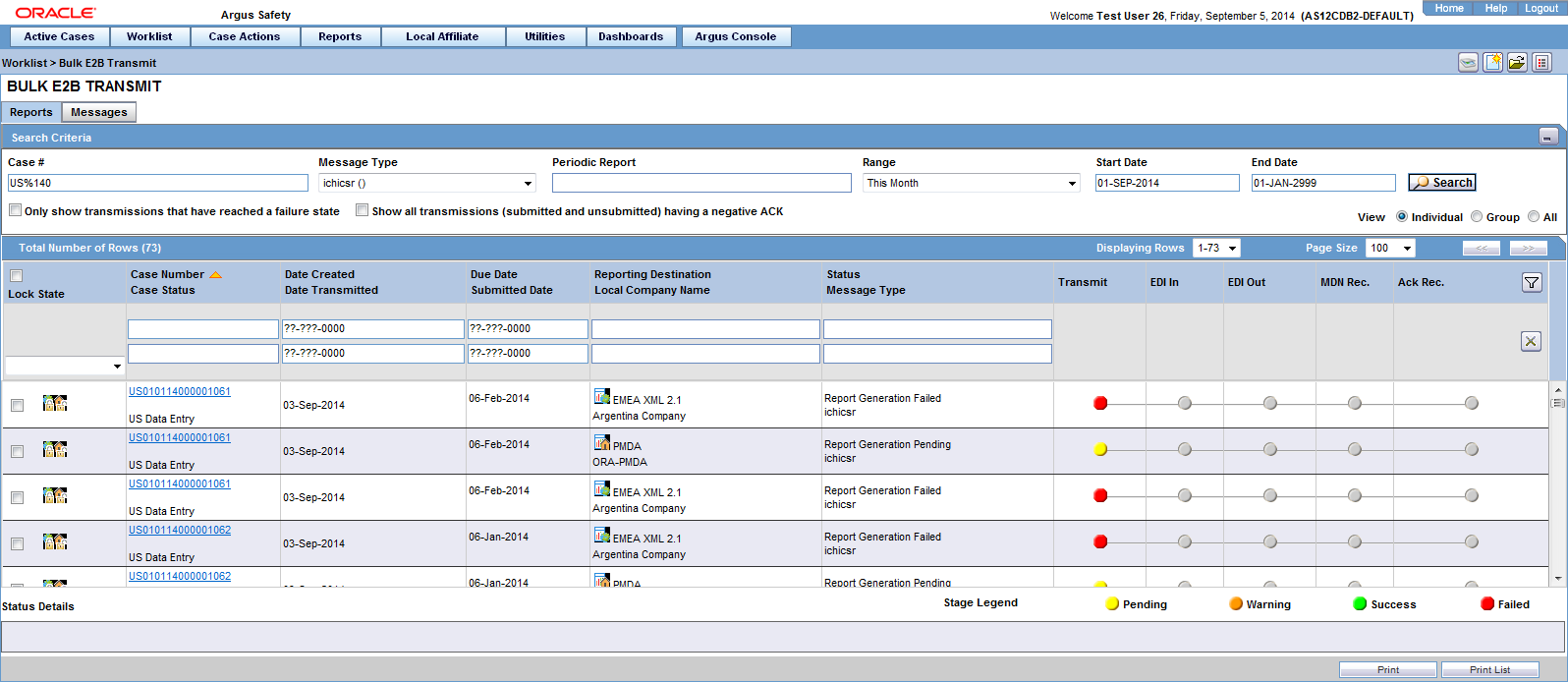Check the select-all checkbox in table header

click(x=16, y=276)
